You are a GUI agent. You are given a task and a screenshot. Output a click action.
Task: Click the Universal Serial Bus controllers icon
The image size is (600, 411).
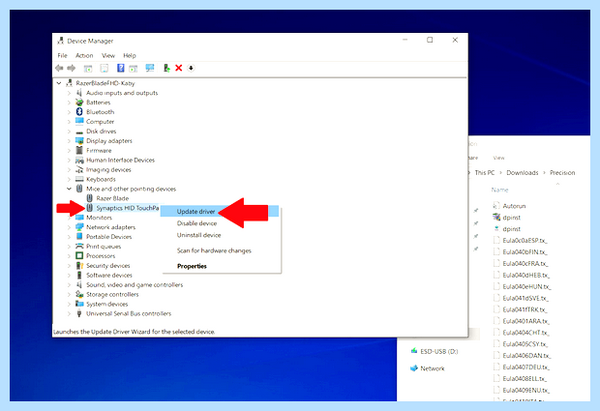[79, 313]
